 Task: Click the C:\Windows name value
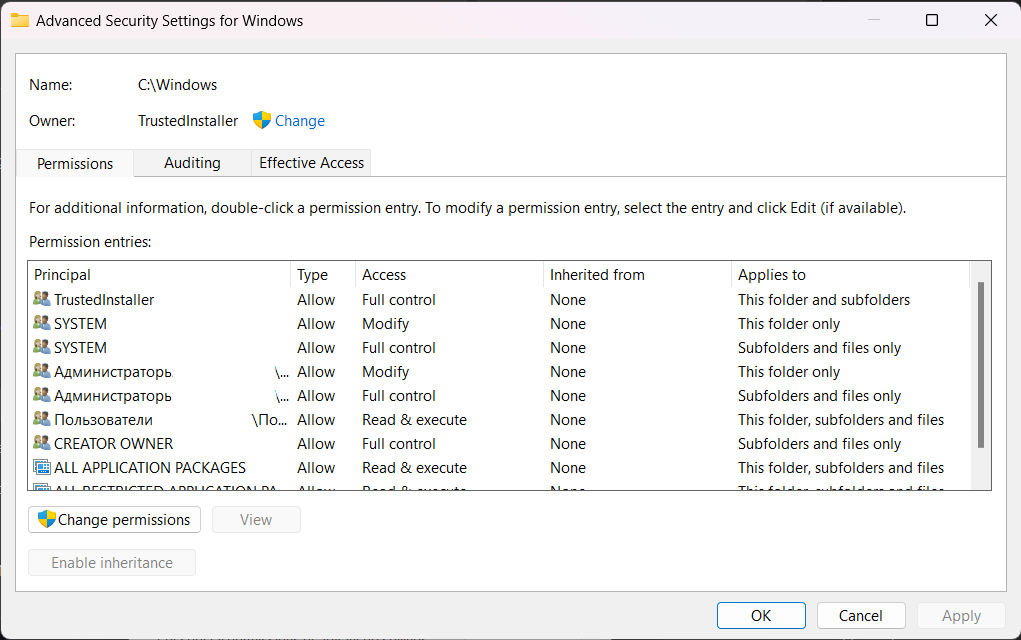pos(177,85)
